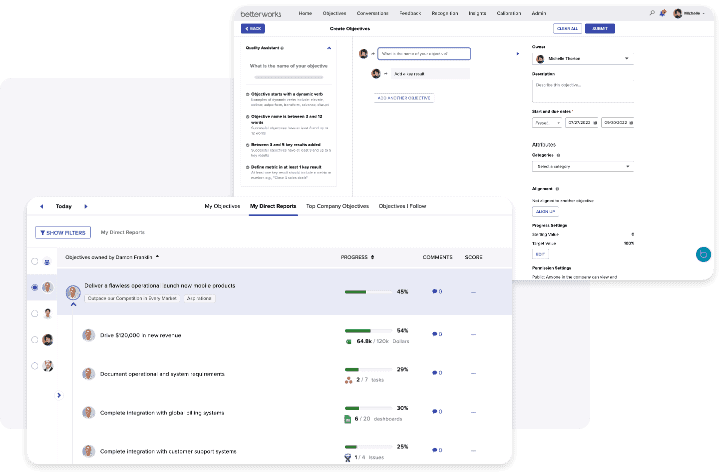Open search via magnifier icon in betterworks header
The height and width of the screenshot is (476, 723).
pyautogui.click(x=652, y=13)
